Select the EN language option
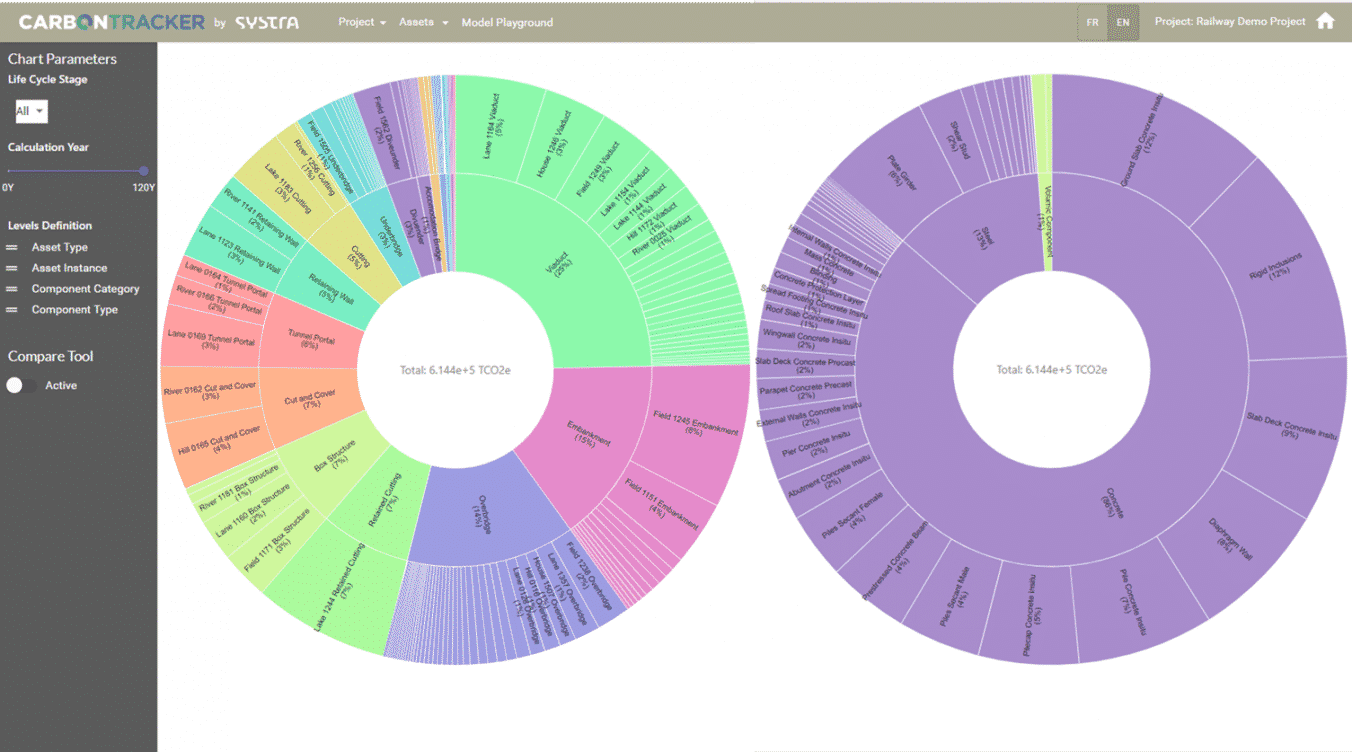1352x752 pixels. (x=1123, y=22)
